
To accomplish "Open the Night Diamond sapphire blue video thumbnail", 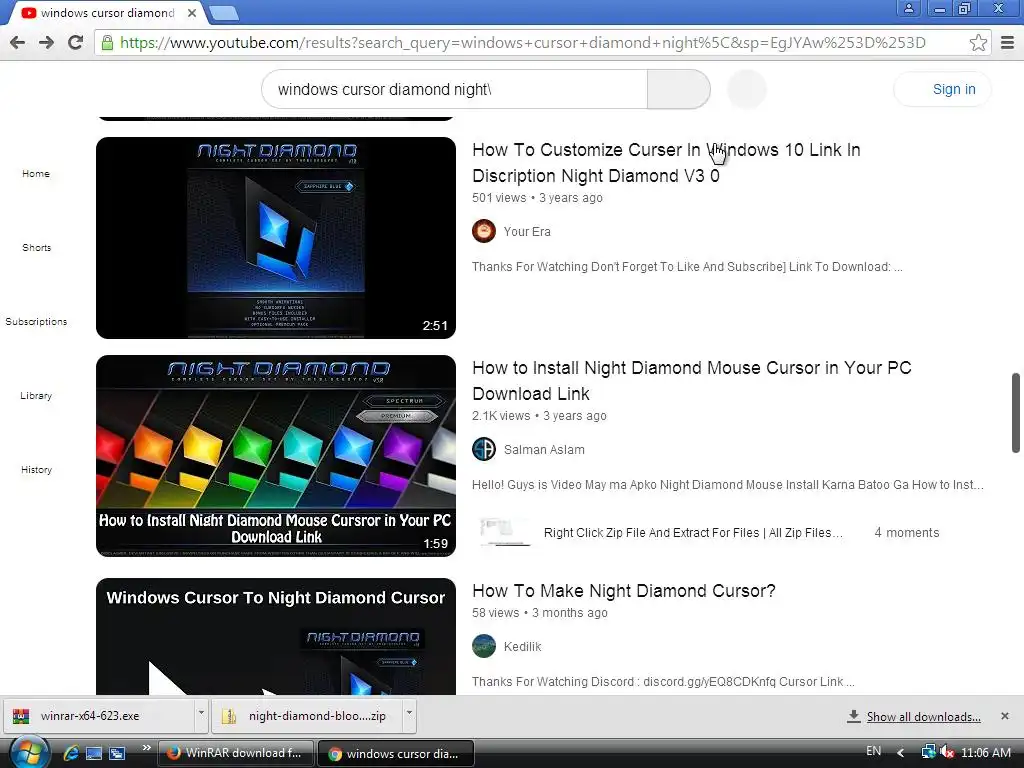I will click(x=276, y=238).
